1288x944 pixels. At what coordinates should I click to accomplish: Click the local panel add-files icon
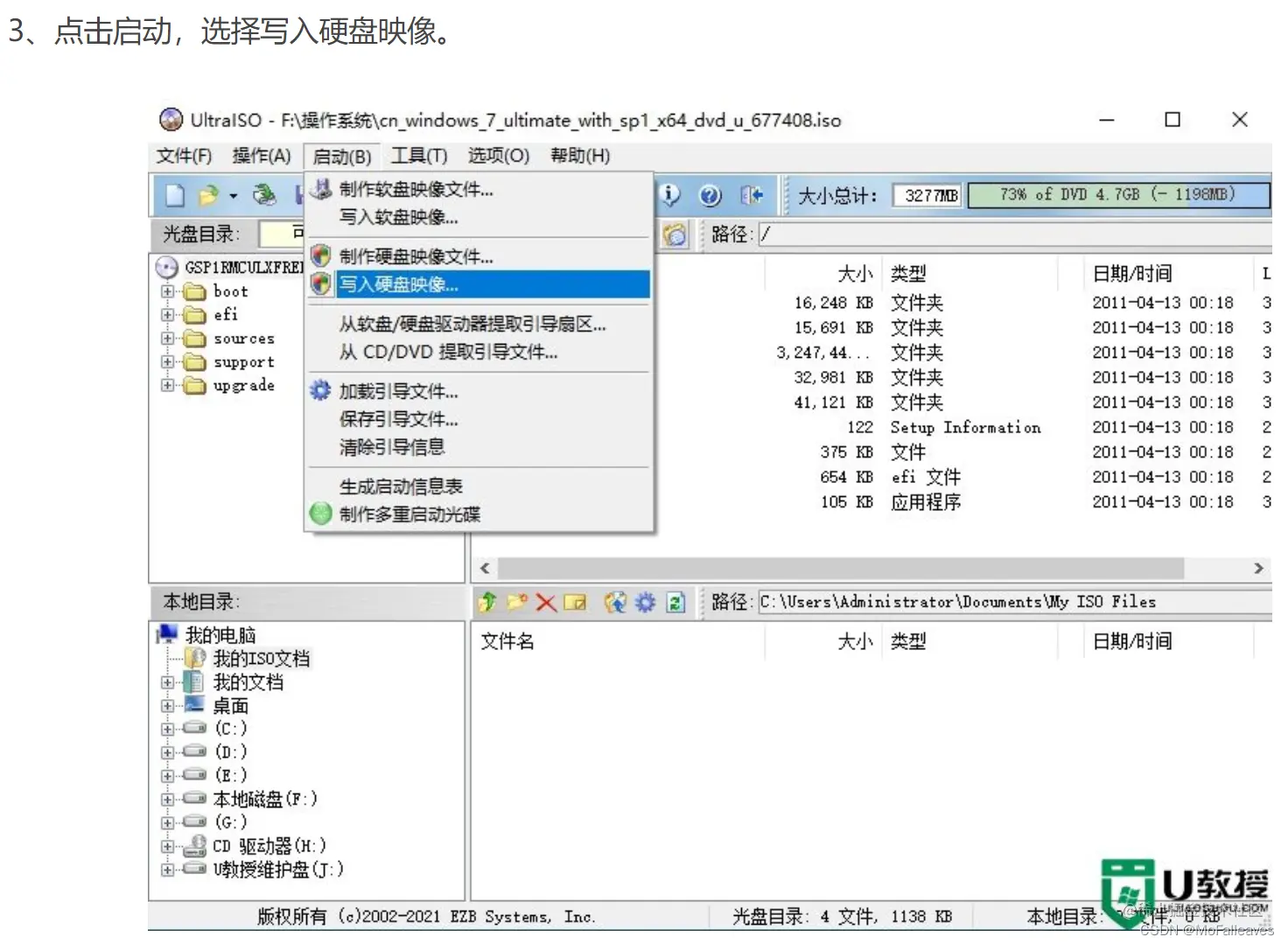(x=616, y=602)
